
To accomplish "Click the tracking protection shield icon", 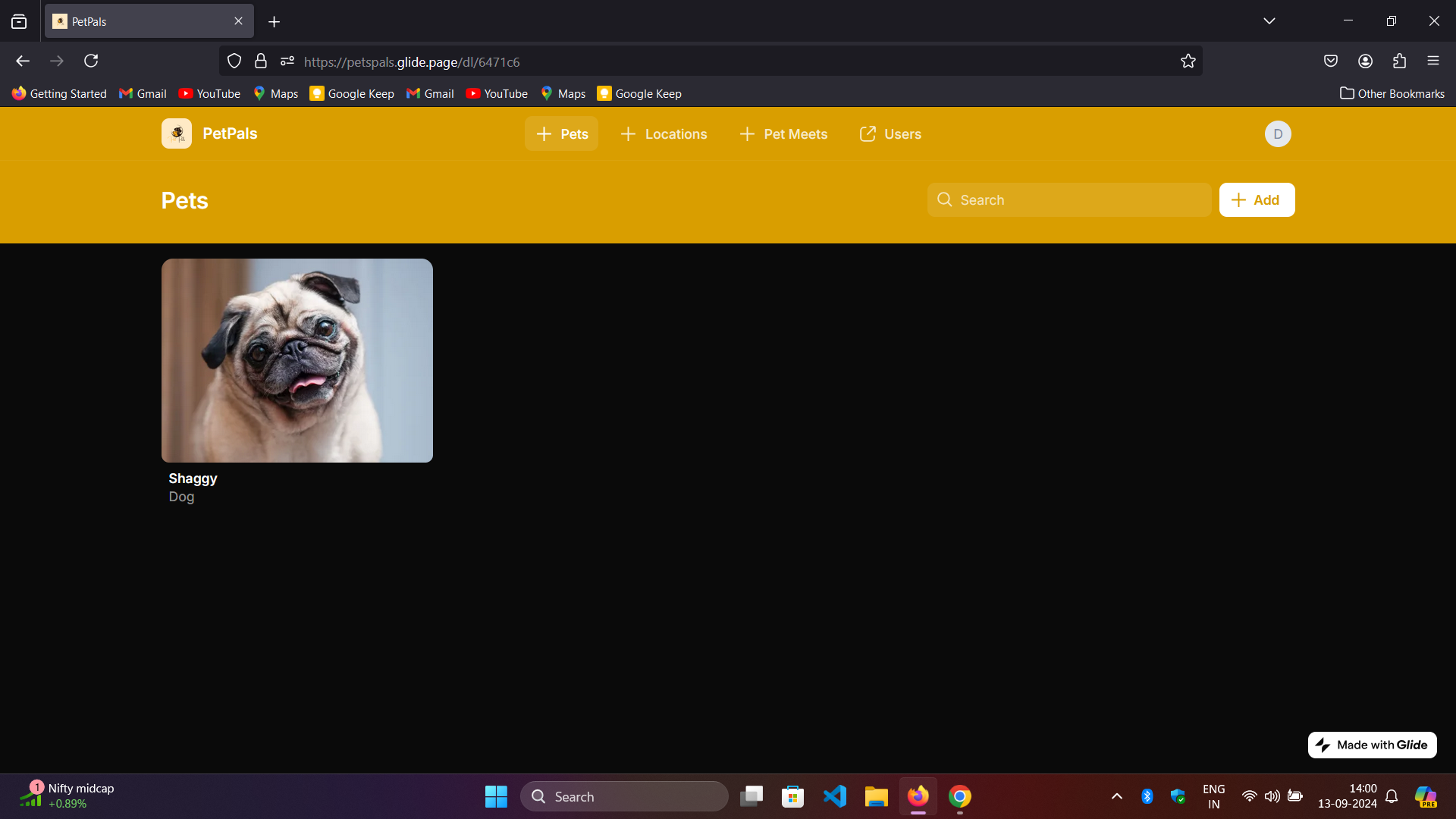I will (233, 61).
